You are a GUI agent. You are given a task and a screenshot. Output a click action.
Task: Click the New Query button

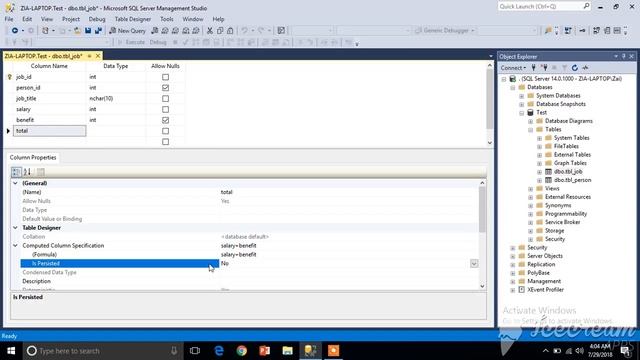click(x=127, y=31)
